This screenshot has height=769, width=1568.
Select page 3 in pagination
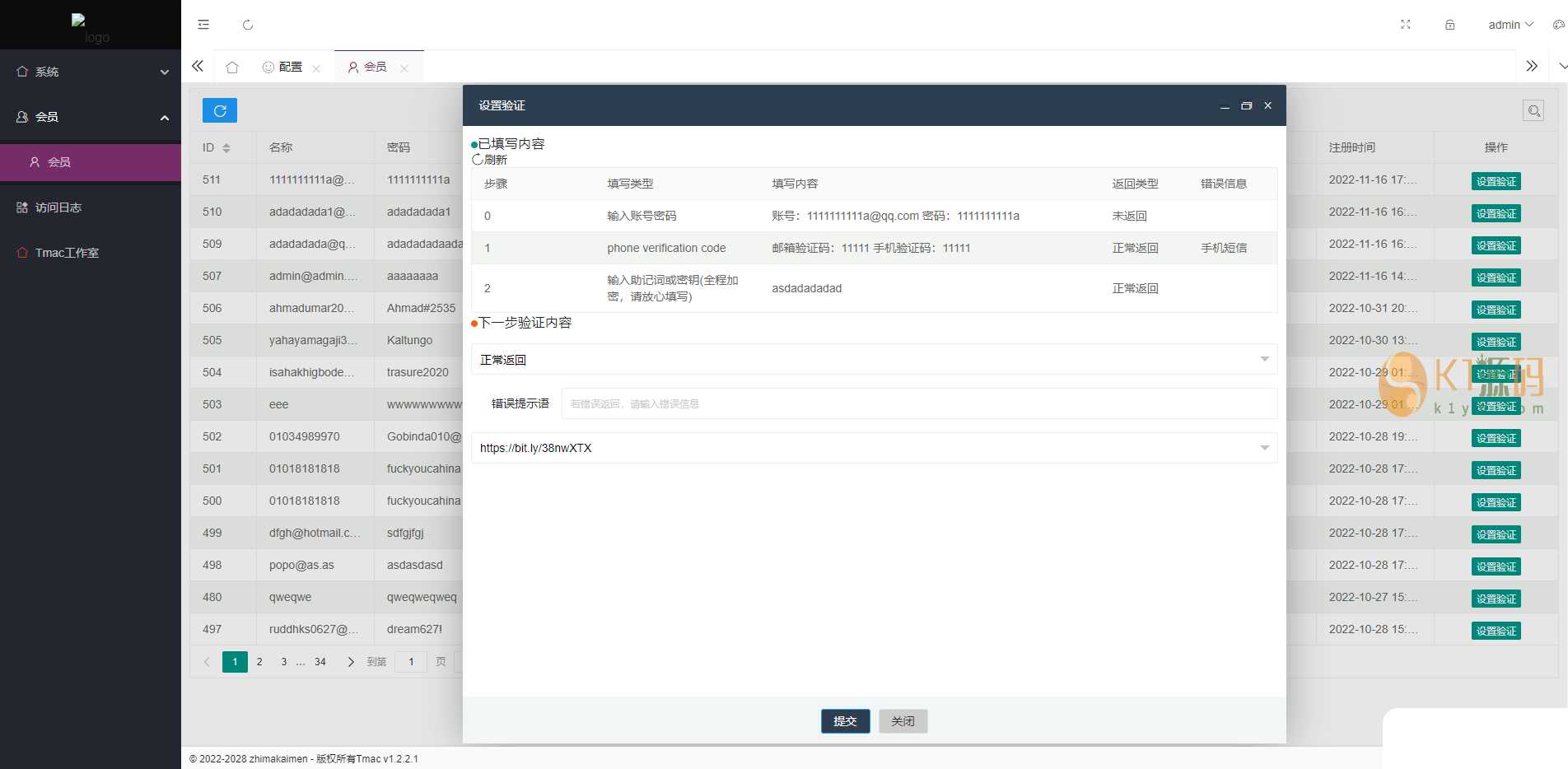pos(284,662)
